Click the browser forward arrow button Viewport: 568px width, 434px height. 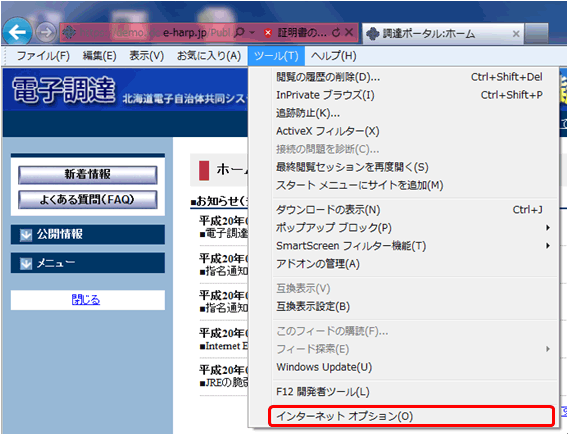pos(46,33)
